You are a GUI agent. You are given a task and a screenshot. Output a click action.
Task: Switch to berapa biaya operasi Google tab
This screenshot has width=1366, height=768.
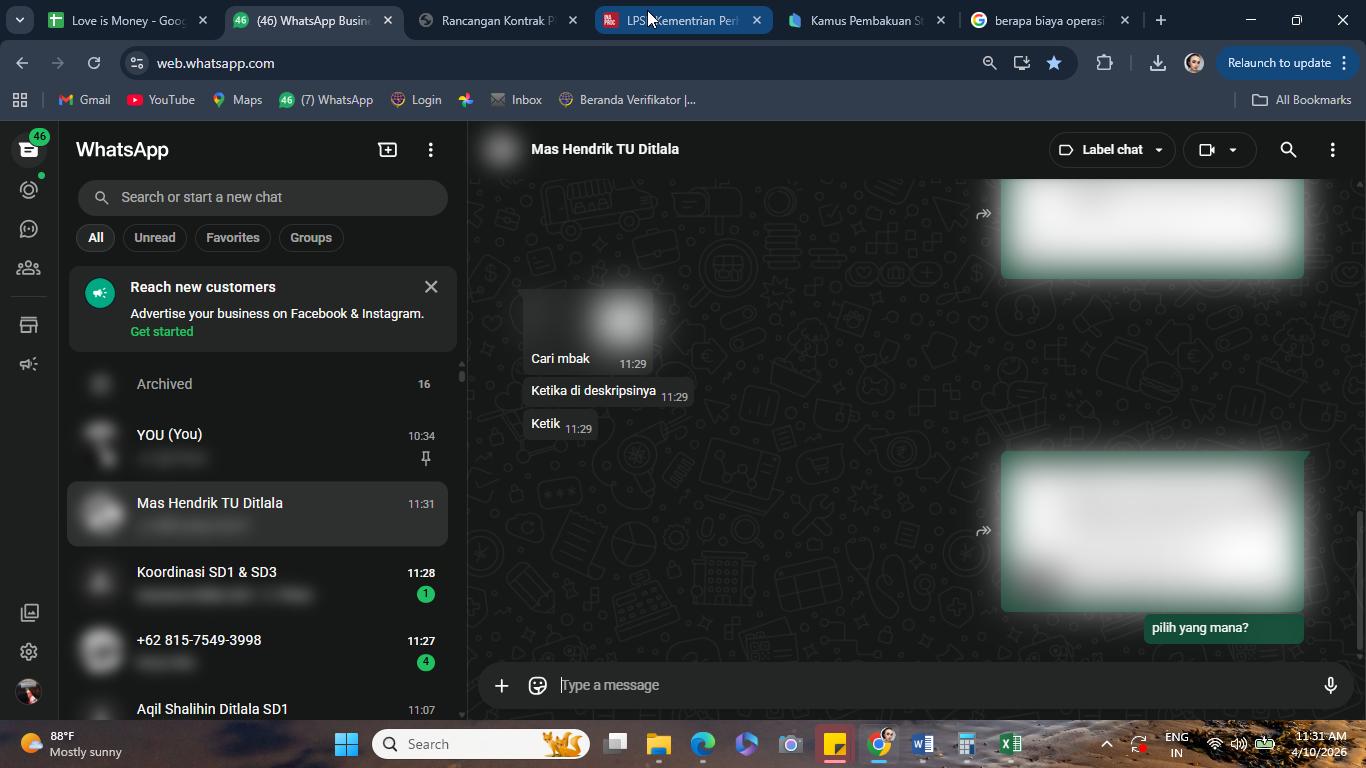[1050, 20]
